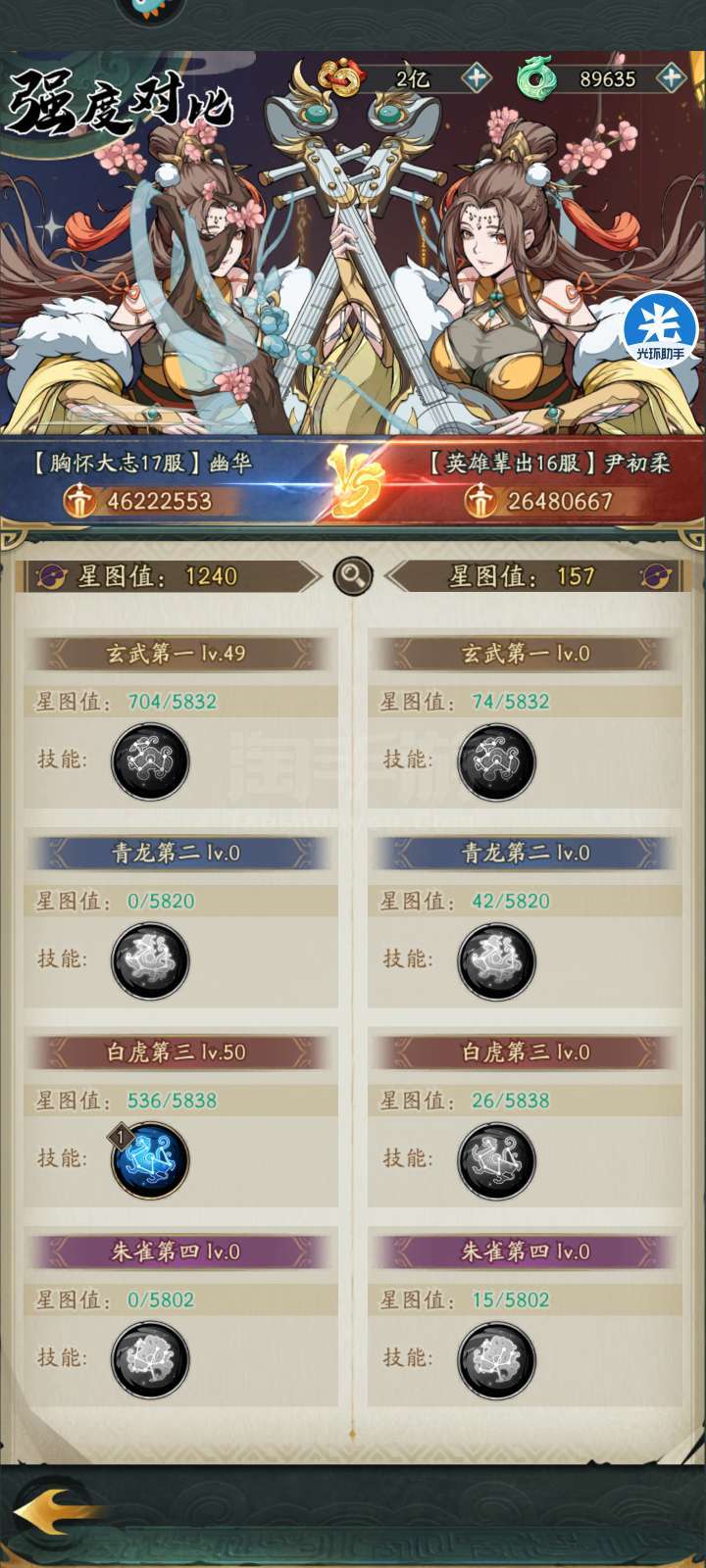This screenshot has height=1568, width=706.
Task: Select left 青龙第二 skill icon
Action: coord(150,961)
